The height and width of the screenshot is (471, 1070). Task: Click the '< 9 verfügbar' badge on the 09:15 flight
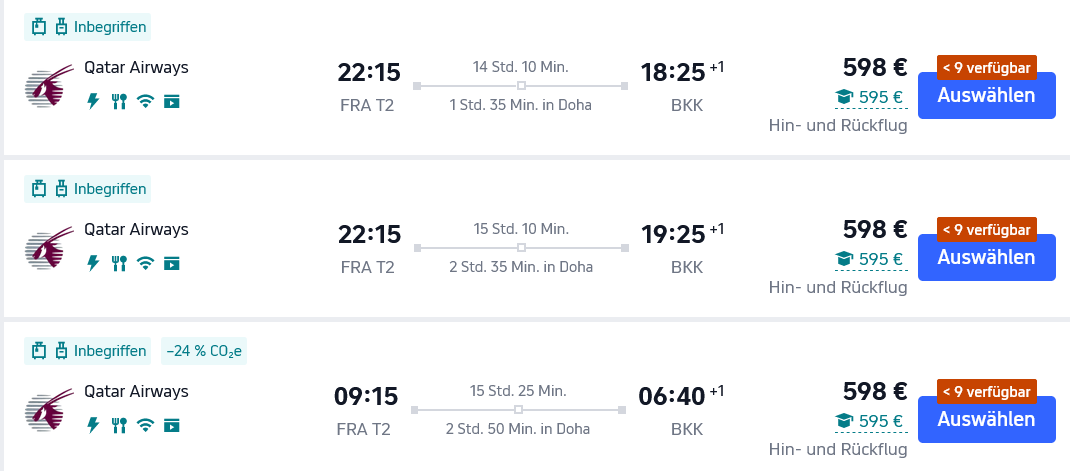click(x=986, y=390)
